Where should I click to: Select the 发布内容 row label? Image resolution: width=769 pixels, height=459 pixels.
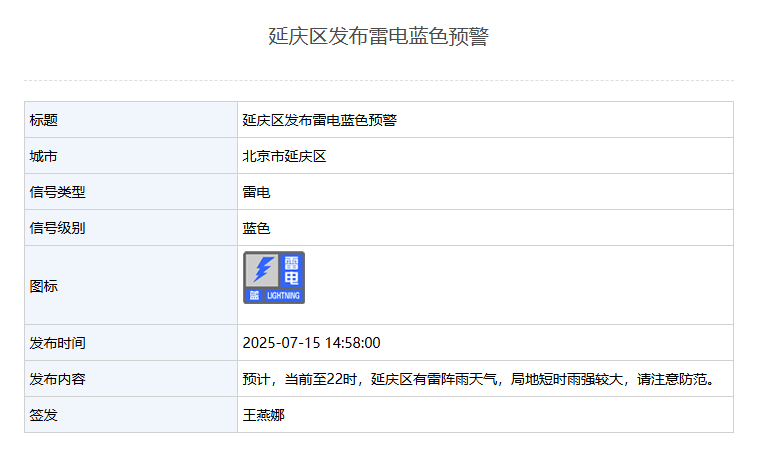click(x=58, y=379)
